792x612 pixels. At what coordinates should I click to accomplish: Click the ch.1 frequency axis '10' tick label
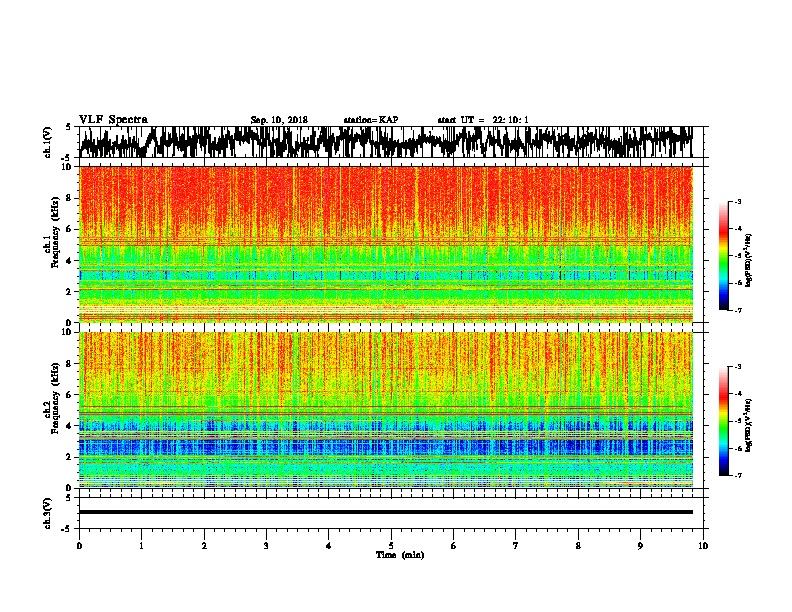pyautogui.click(x=68, y=167)
